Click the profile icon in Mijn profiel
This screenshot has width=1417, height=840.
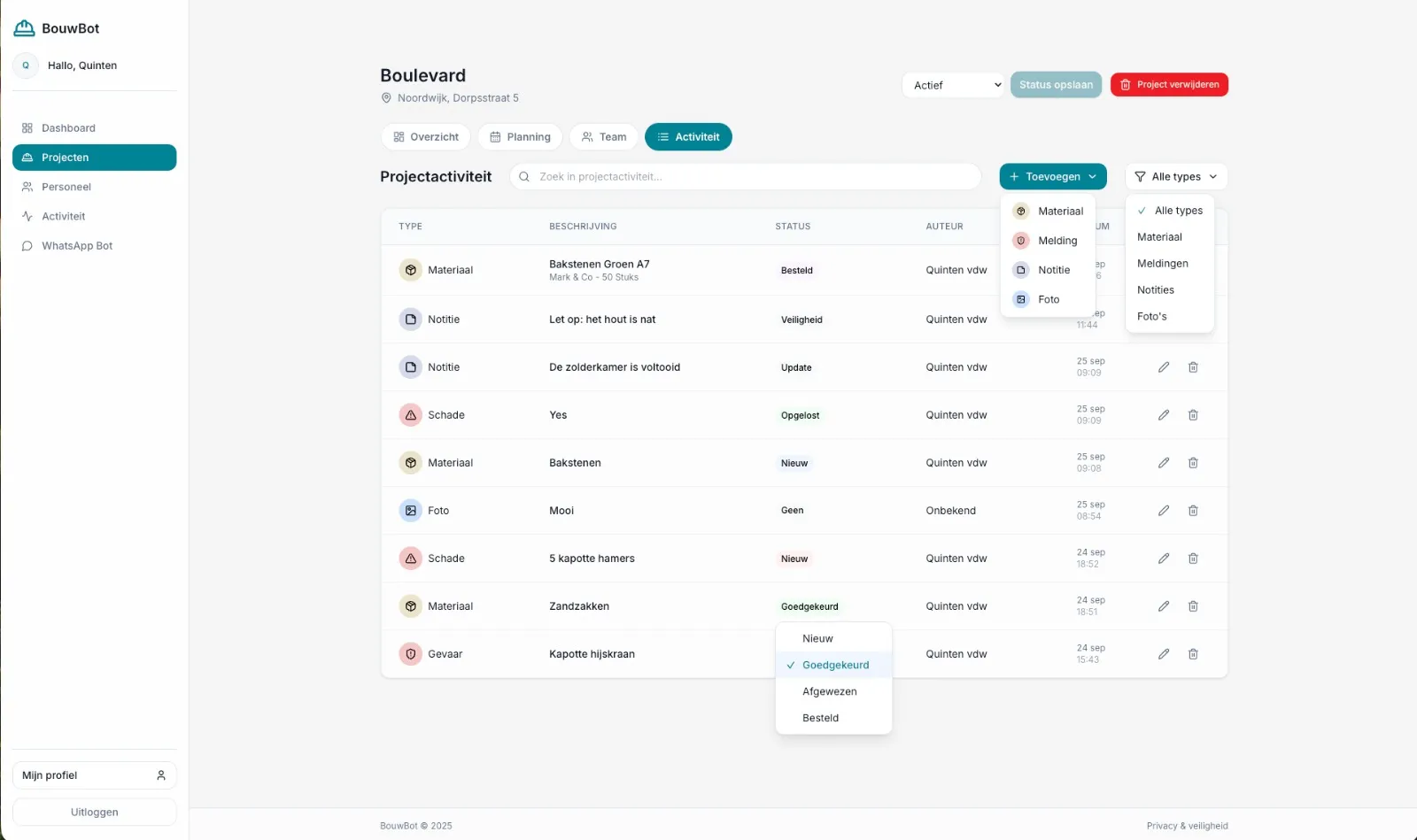tap(161, 775)
